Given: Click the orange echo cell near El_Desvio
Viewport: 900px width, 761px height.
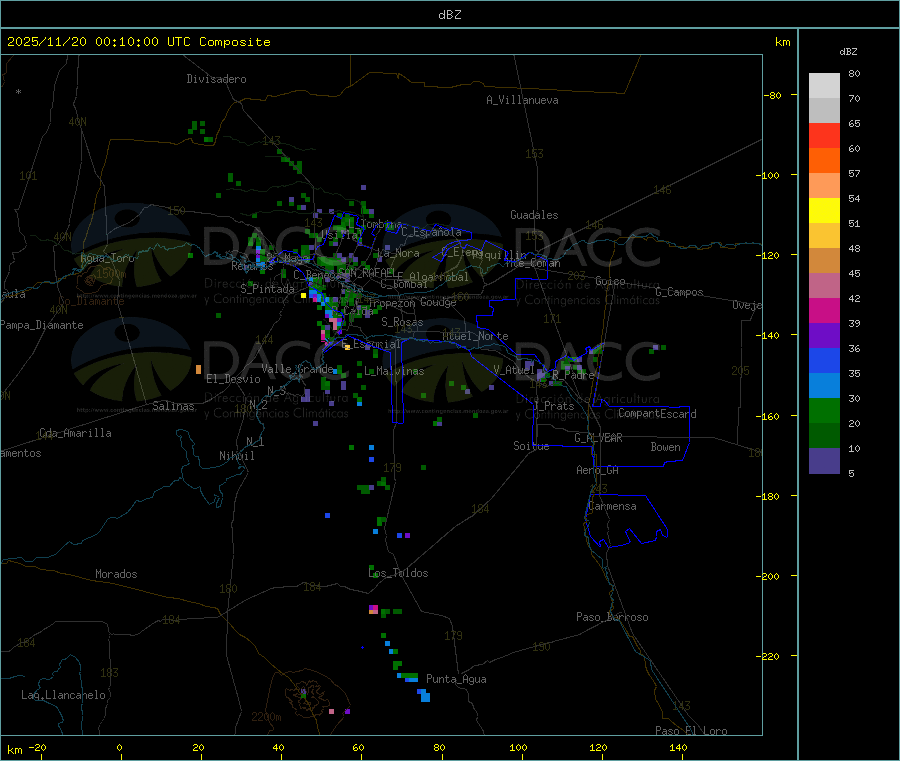Looking at the screenshot, I should tap(199, 369).
